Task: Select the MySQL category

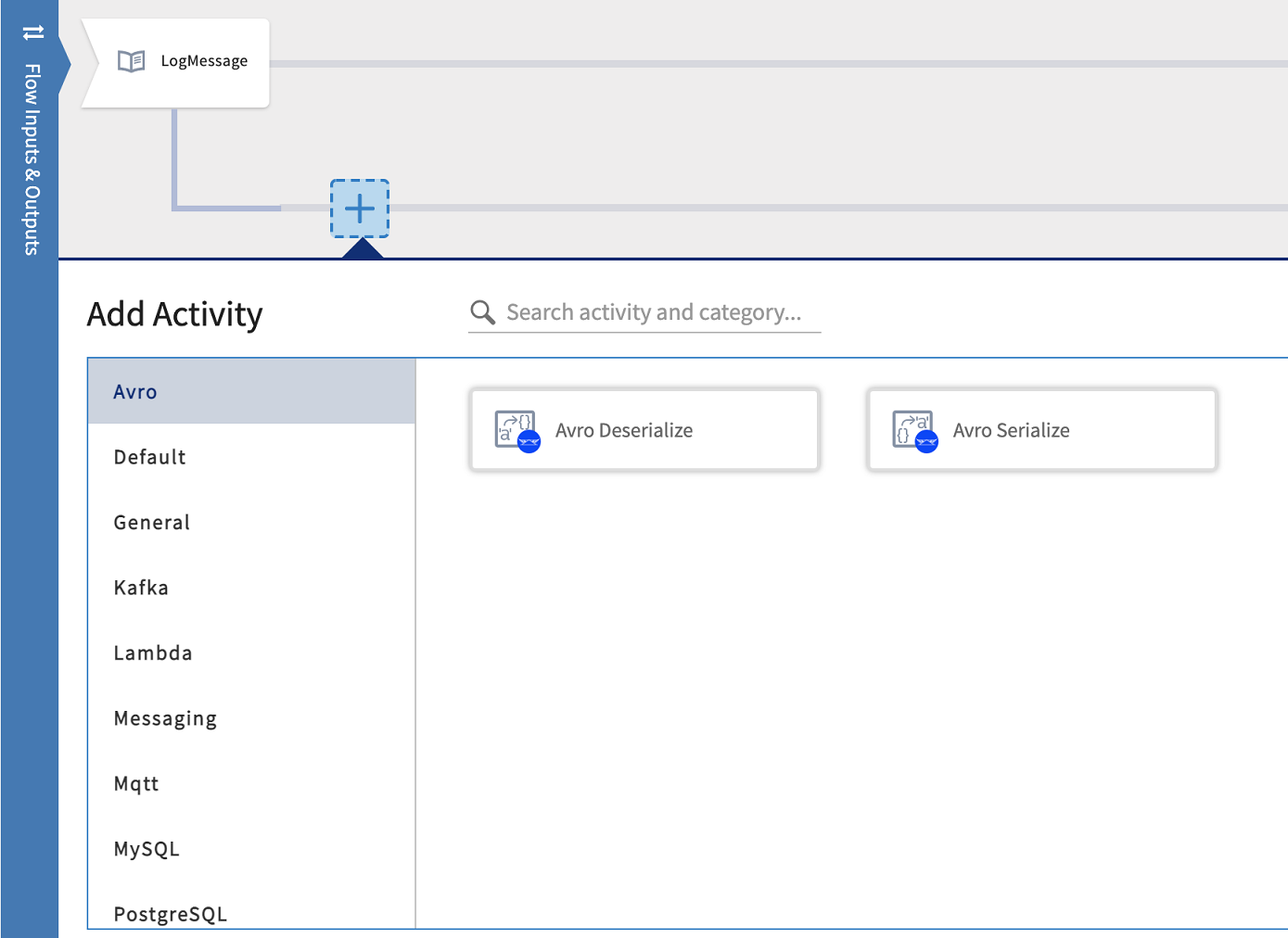Action: (x=147, y=849)
